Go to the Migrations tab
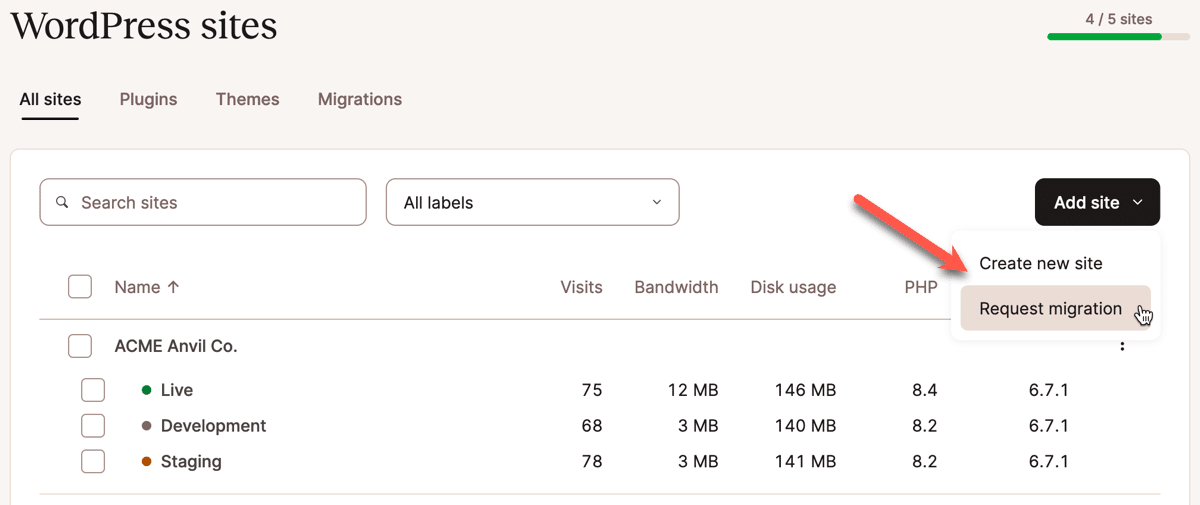The width and height of the screenshot is (1200, 505). pos(360,100)
